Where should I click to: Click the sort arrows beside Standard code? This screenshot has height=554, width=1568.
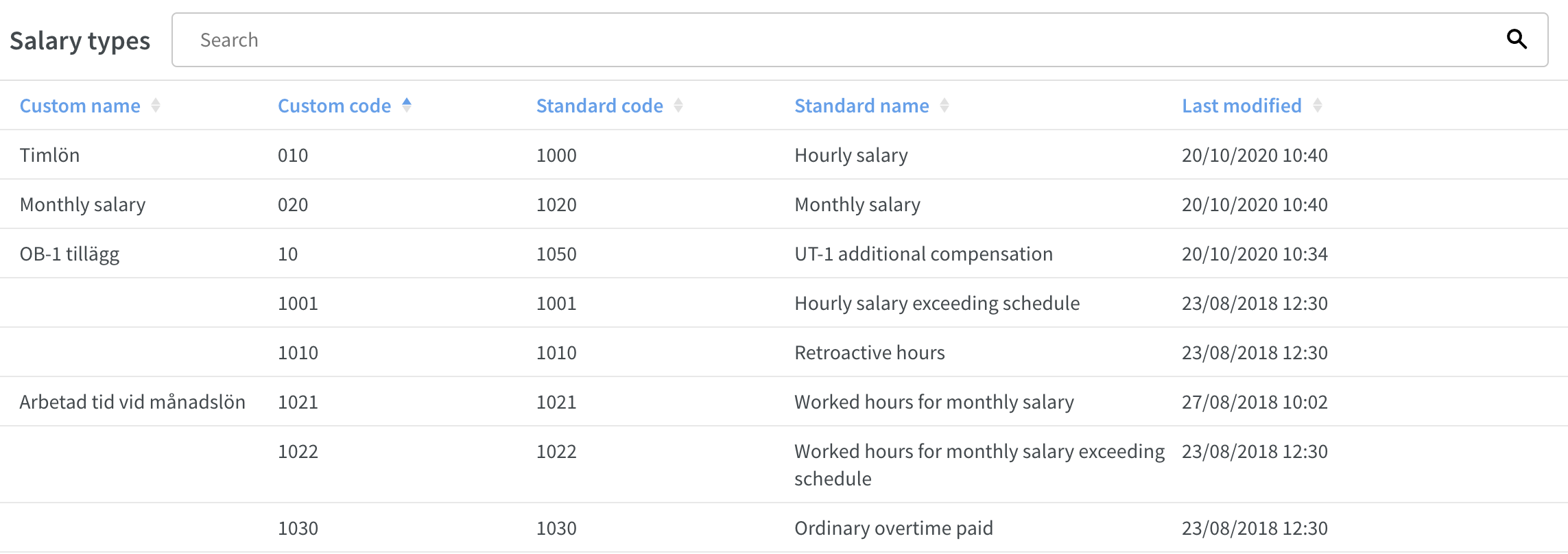coord(678,105)
